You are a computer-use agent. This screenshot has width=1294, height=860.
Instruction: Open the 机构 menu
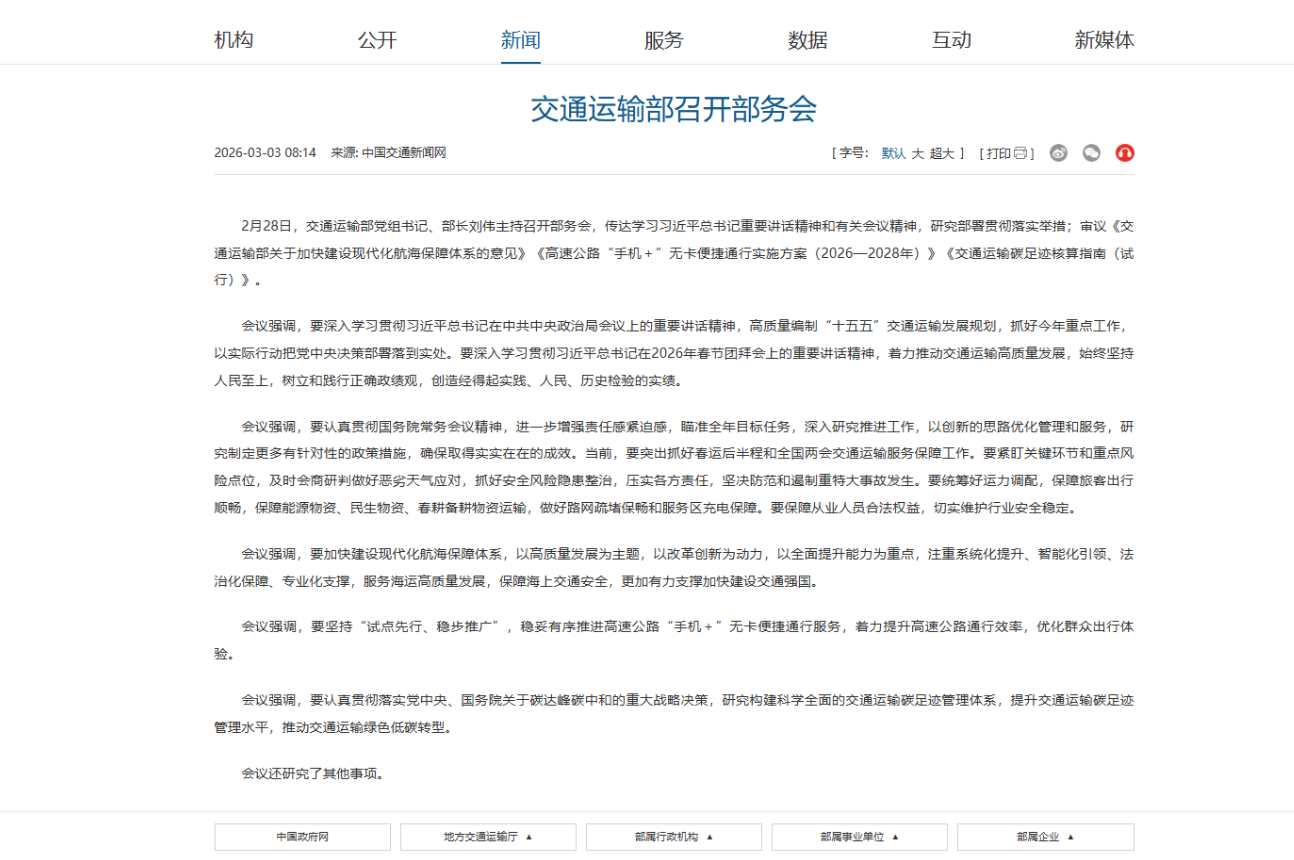pos(234,40)
